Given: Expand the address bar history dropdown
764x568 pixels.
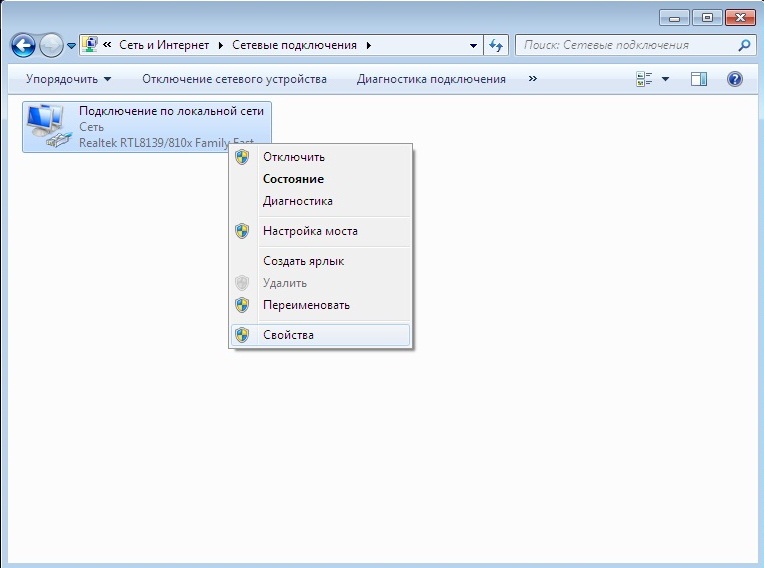Looking at the screenshot, I should (473, 46).
